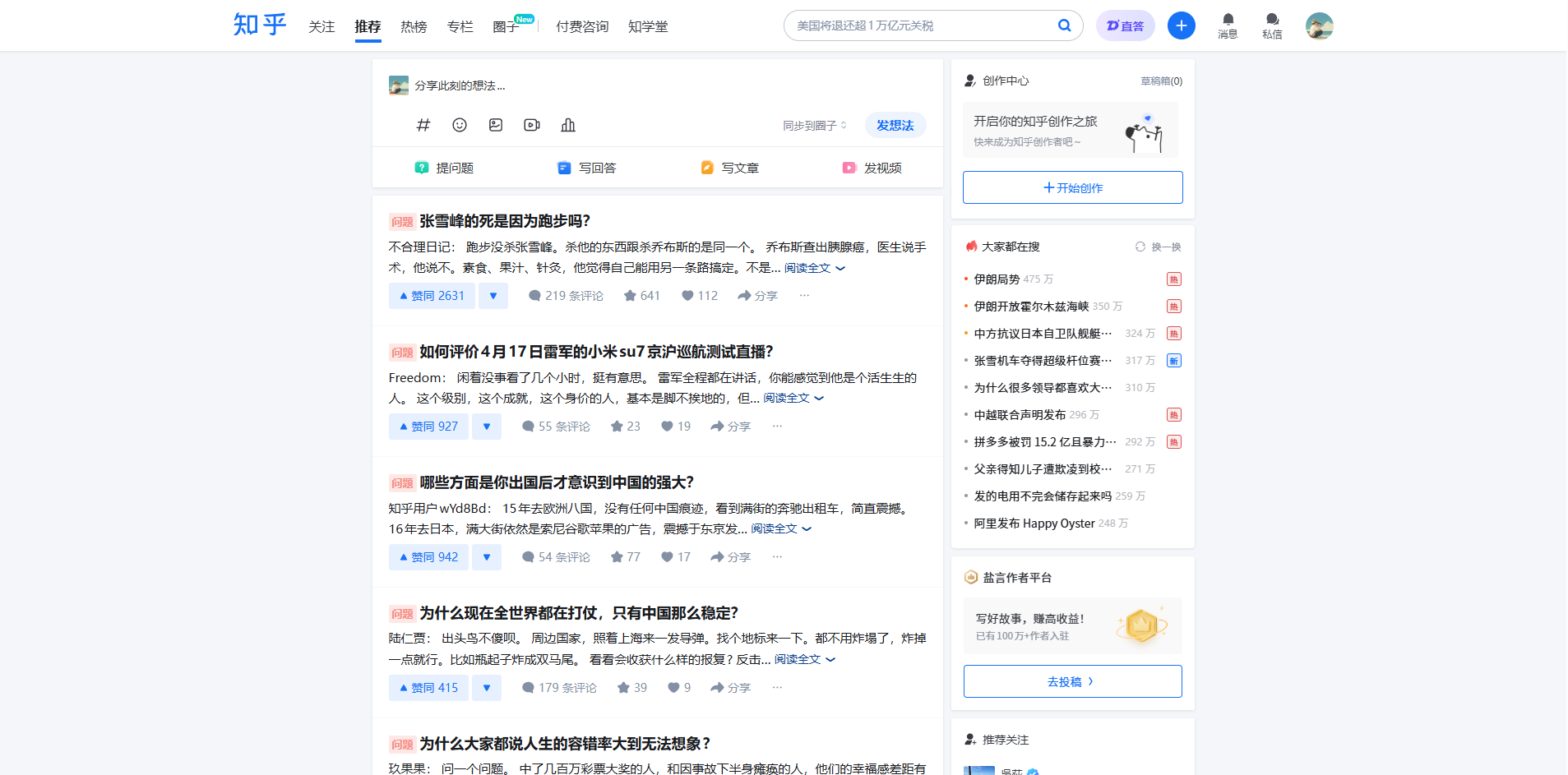Open 私信 private messages
The width and height of the screenshot is (1568, 775).
click(x=1271, y=25)
